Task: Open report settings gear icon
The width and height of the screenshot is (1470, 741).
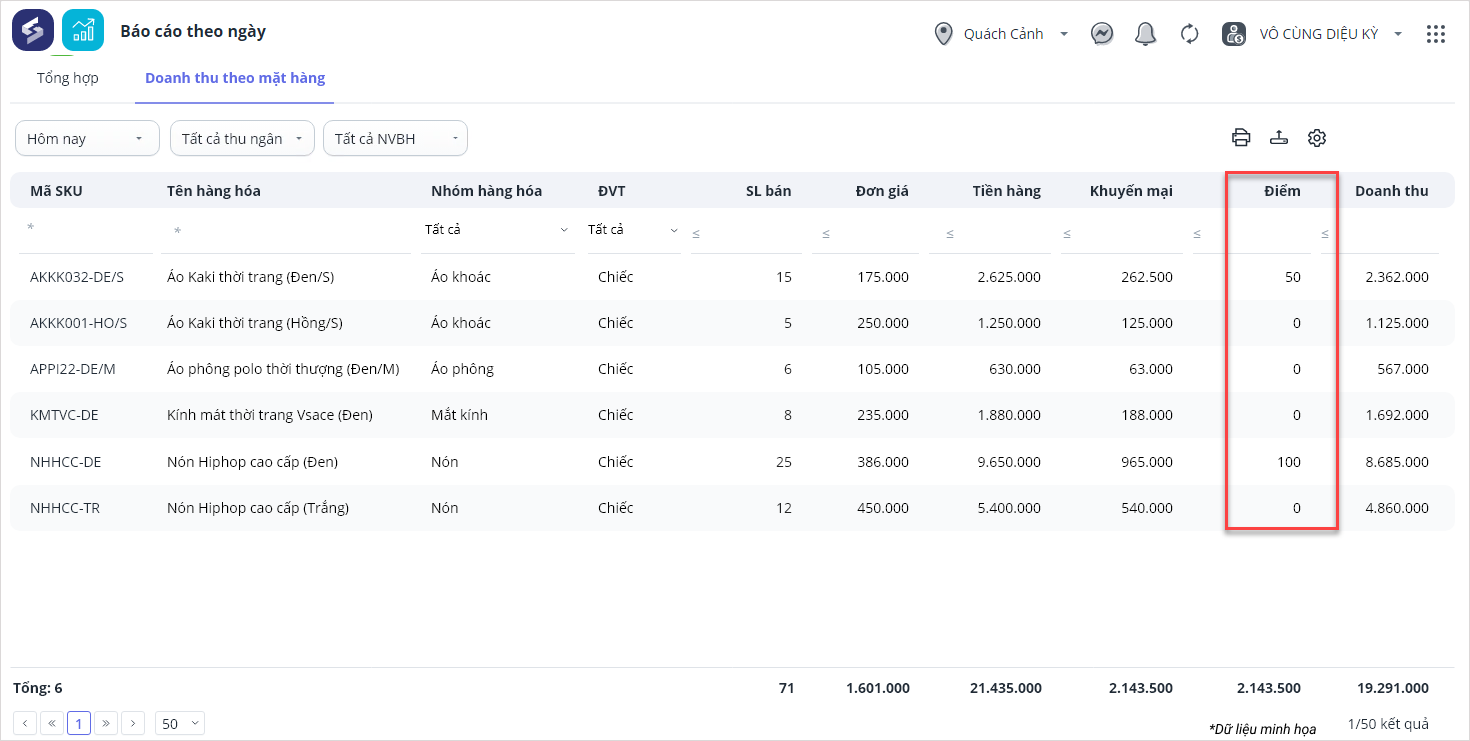Action: pyautogui.click(x=1317, y=138)
